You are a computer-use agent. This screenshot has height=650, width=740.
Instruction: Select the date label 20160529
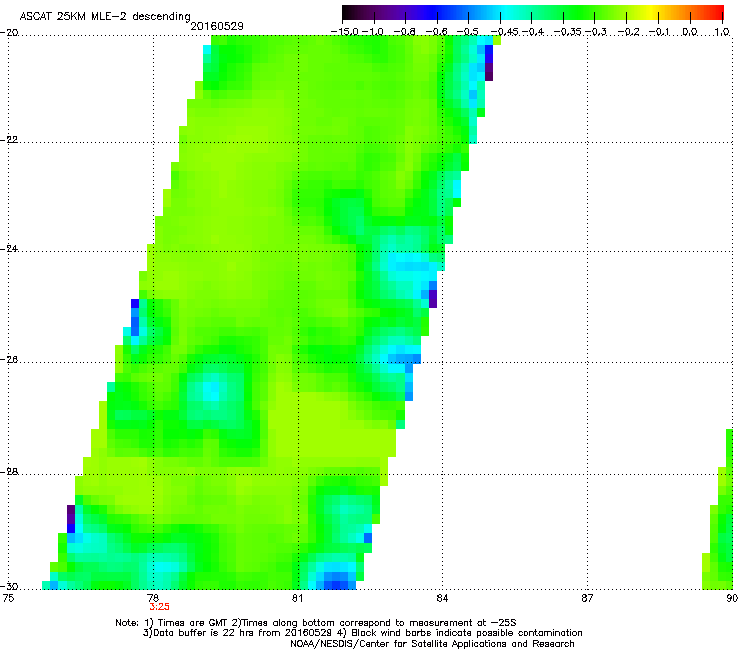[x=217, y=26]
